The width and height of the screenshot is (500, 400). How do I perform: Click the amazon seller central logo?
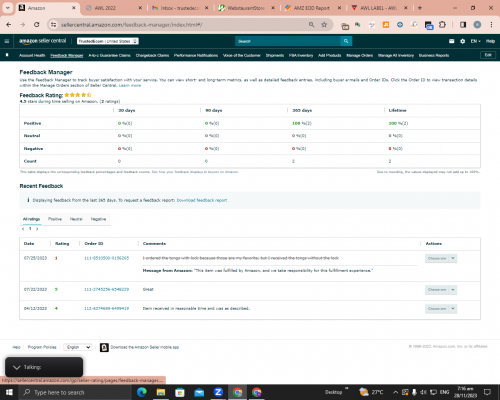43,41
